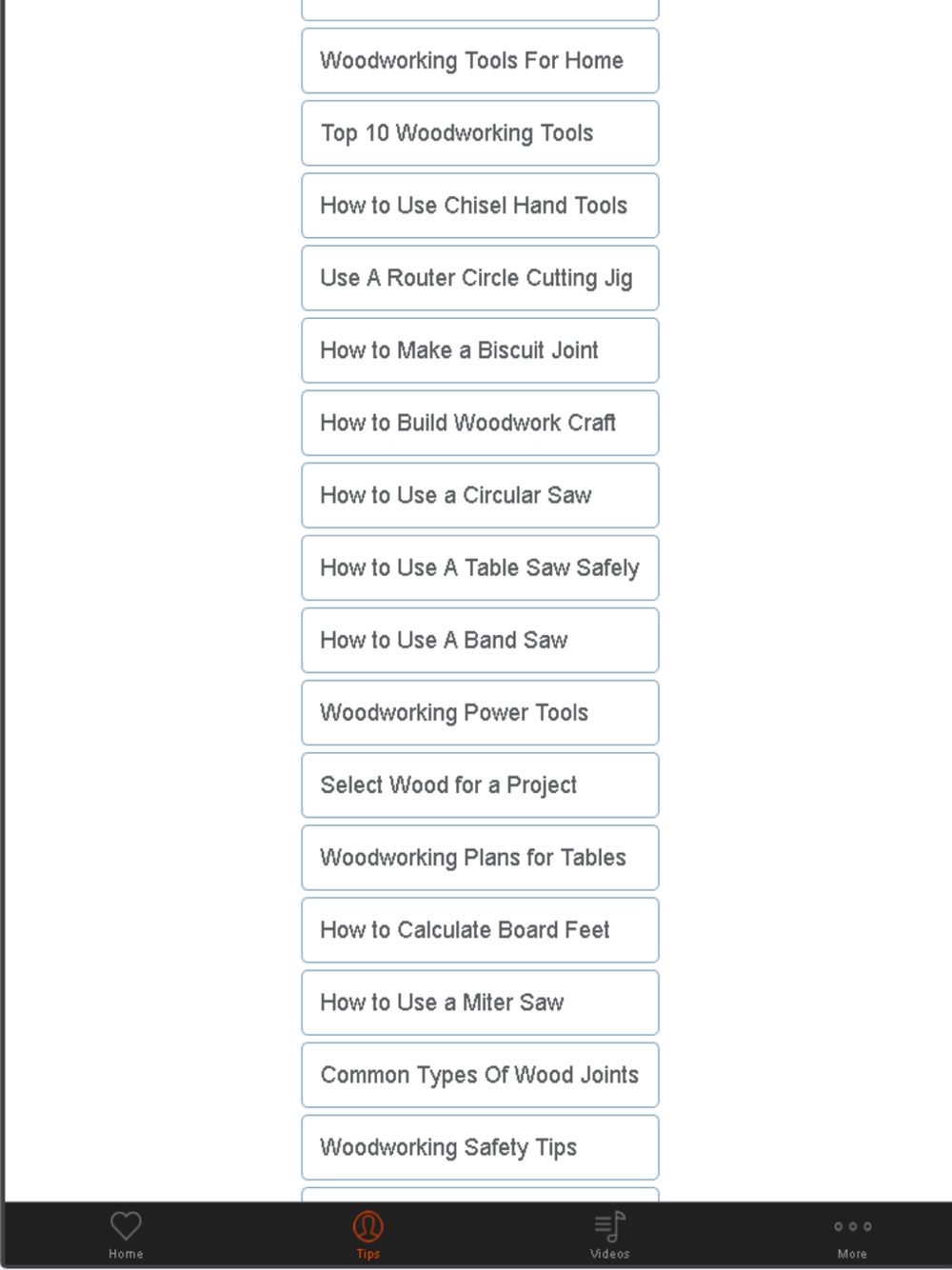Open Use A Router Circle Cutting Jig
Viewport: 952px width, 1270px height.
click(480, 278)
